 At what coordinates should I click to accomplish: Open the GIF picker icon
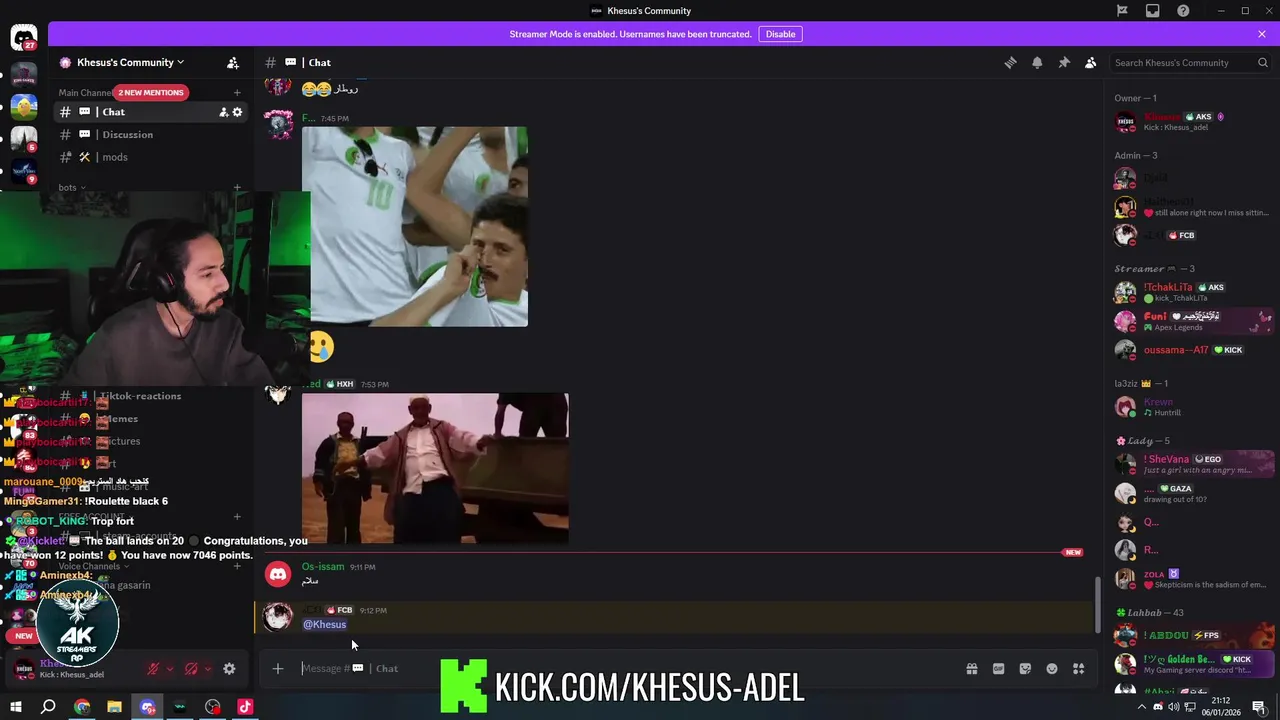998,668
